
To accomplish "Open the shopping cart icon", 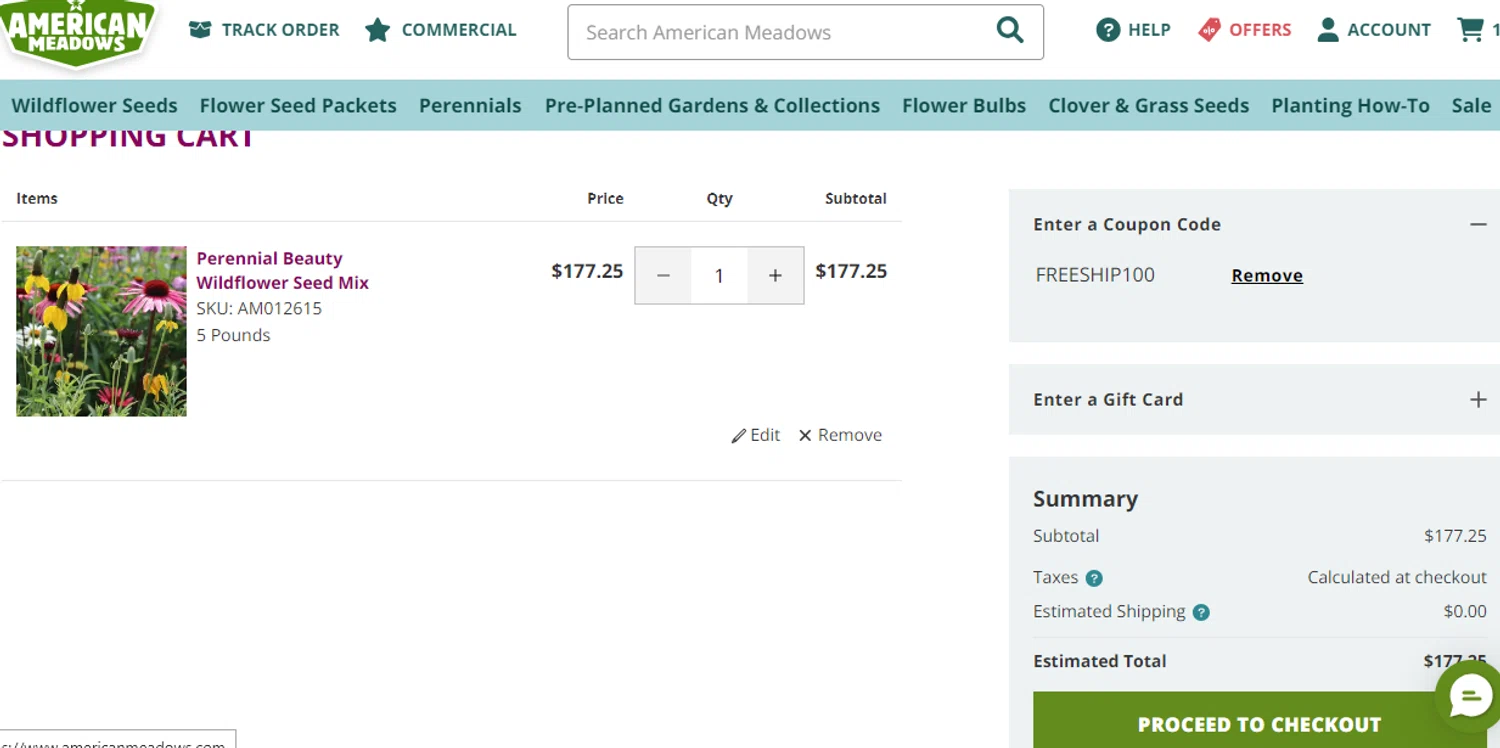I will pos(1470,29).
